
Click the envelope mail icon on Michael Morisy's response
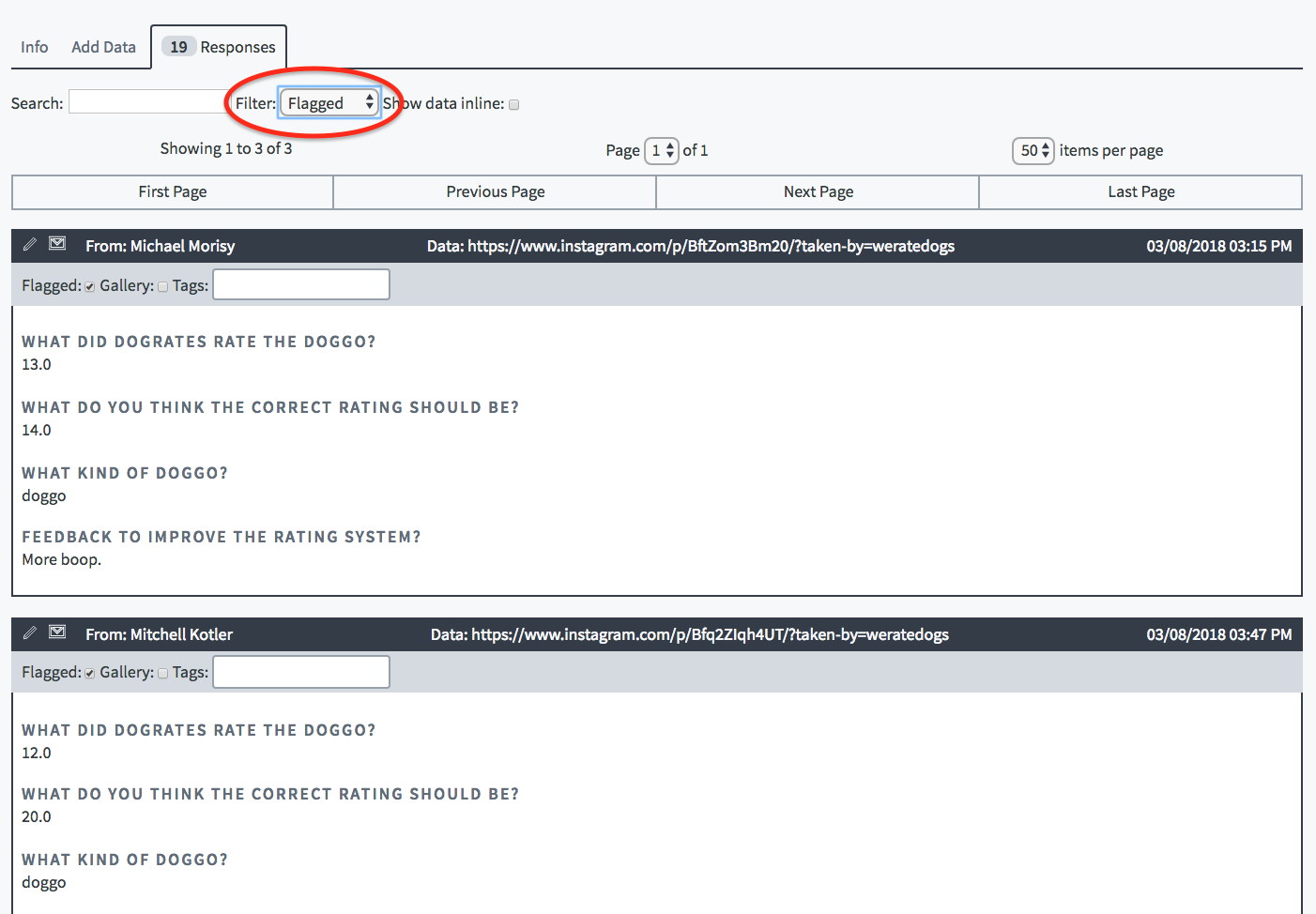[x=57, y=244]
